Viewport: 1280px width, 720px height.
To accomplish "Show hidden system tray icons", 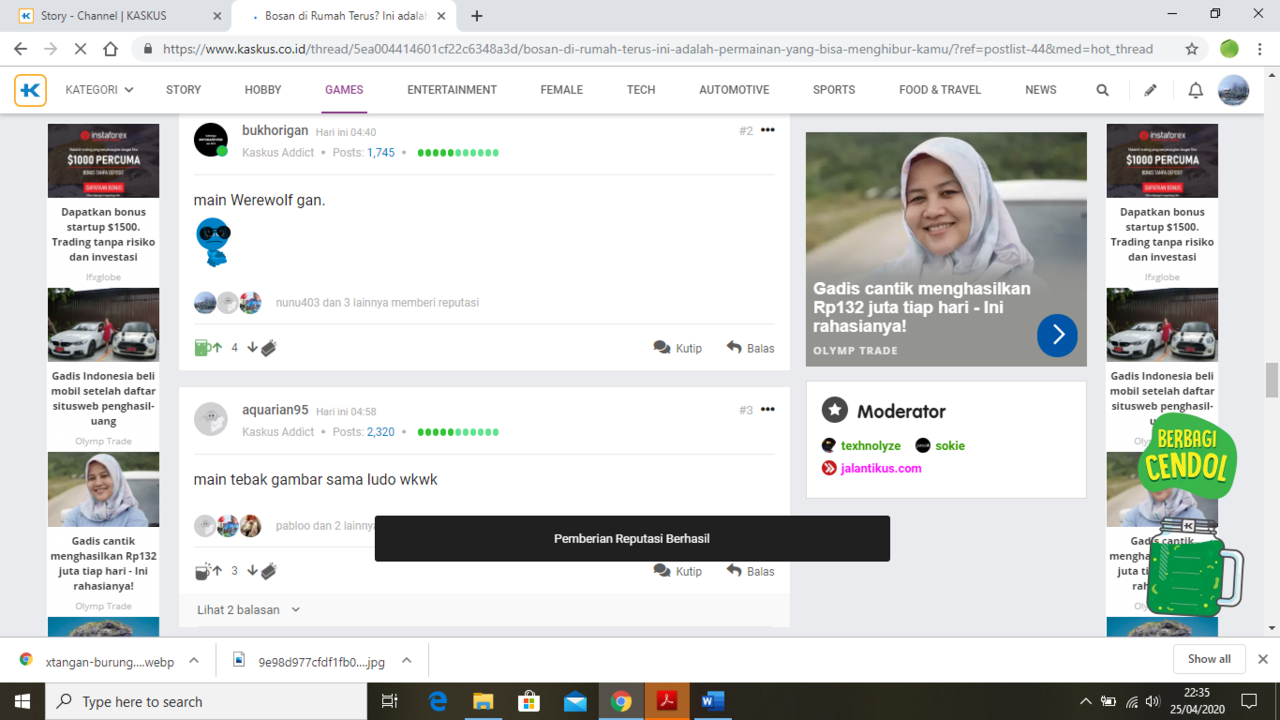I will coord(1086,702).
